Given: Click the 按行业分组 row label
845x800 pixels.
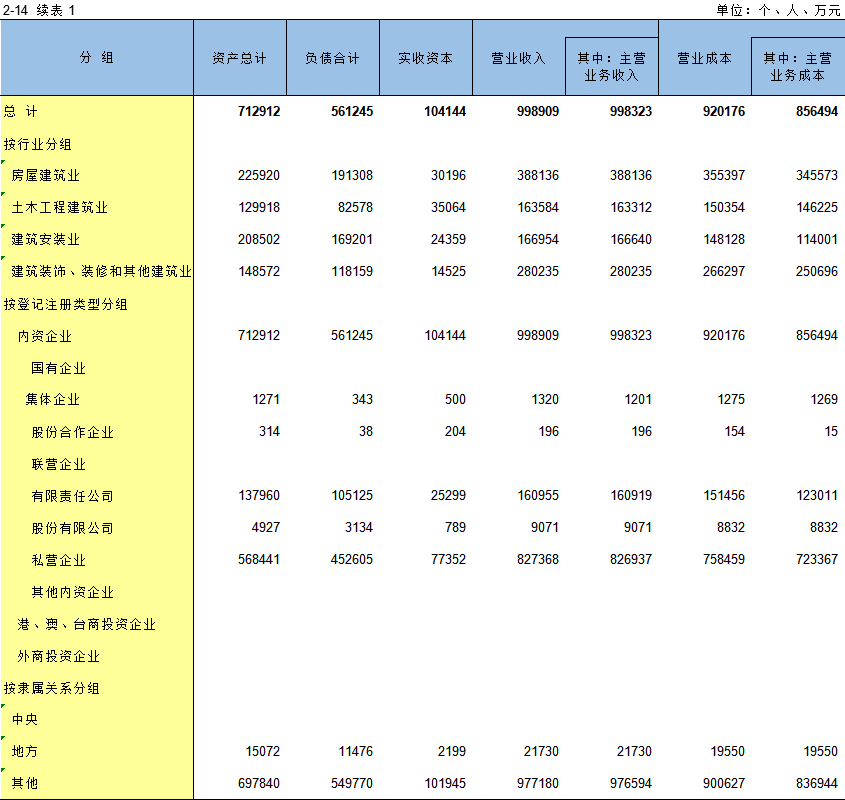Looking at the screenshot, I should pos(37,144).
